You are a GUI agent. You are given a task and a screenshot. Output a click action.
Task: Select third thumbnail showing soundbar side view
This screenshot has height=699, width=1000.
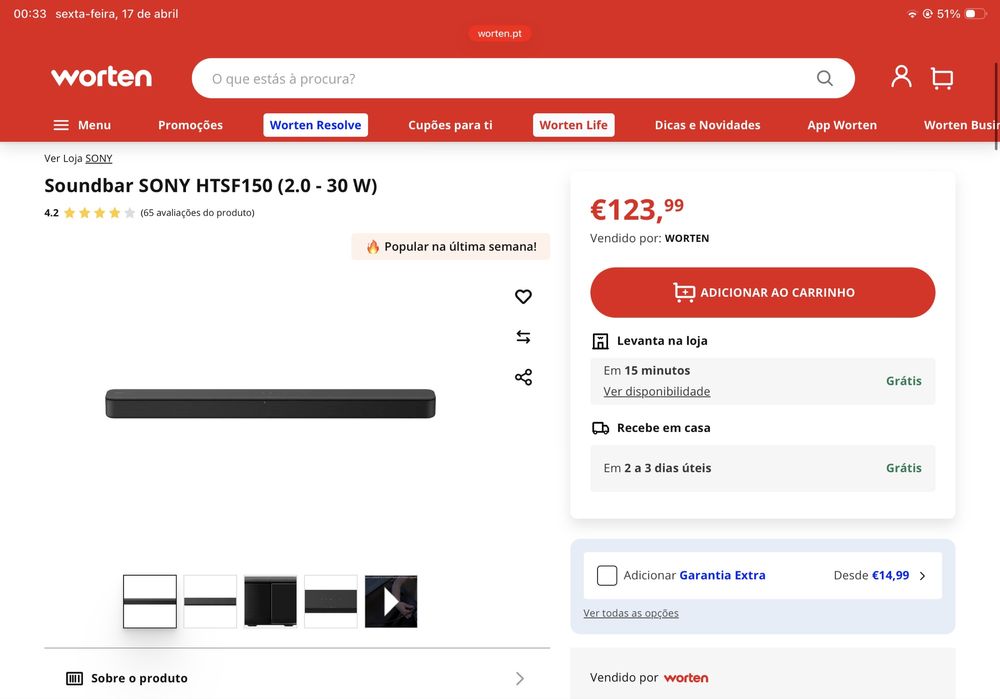tap(270, 601)
